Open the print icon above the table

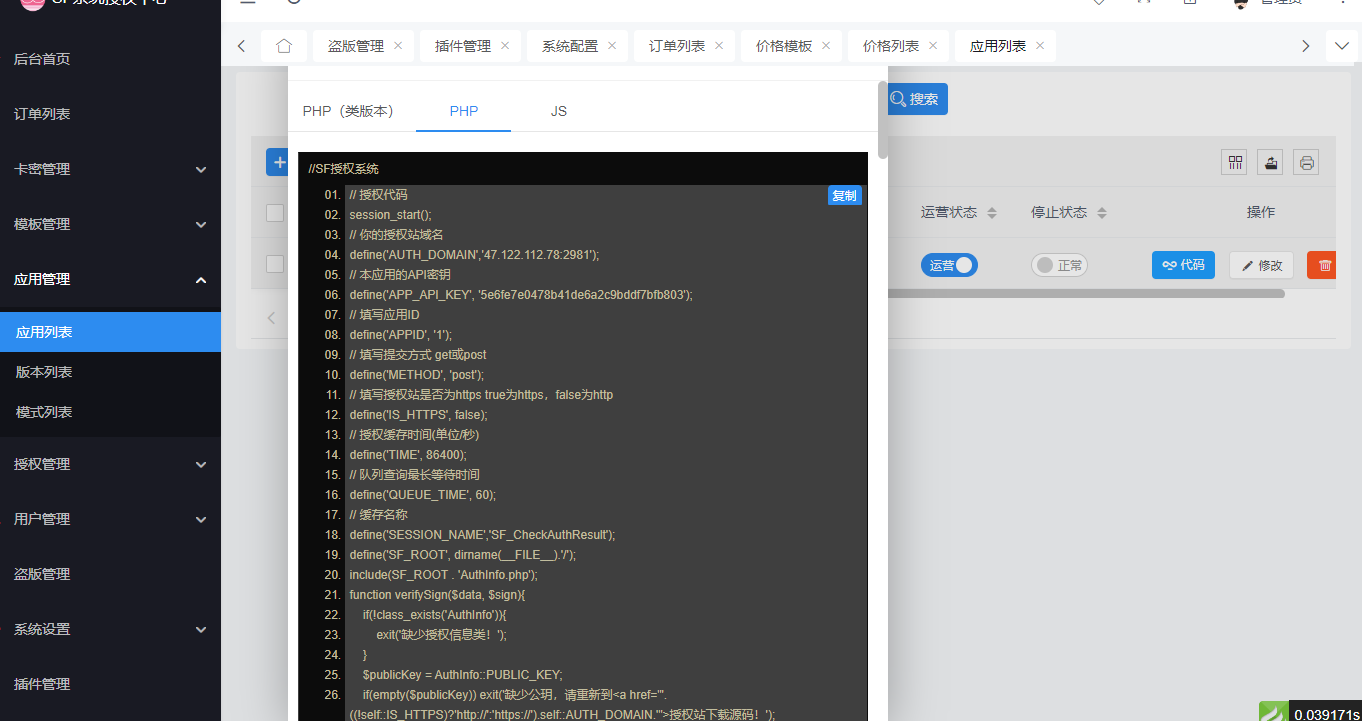point(1305,161)
